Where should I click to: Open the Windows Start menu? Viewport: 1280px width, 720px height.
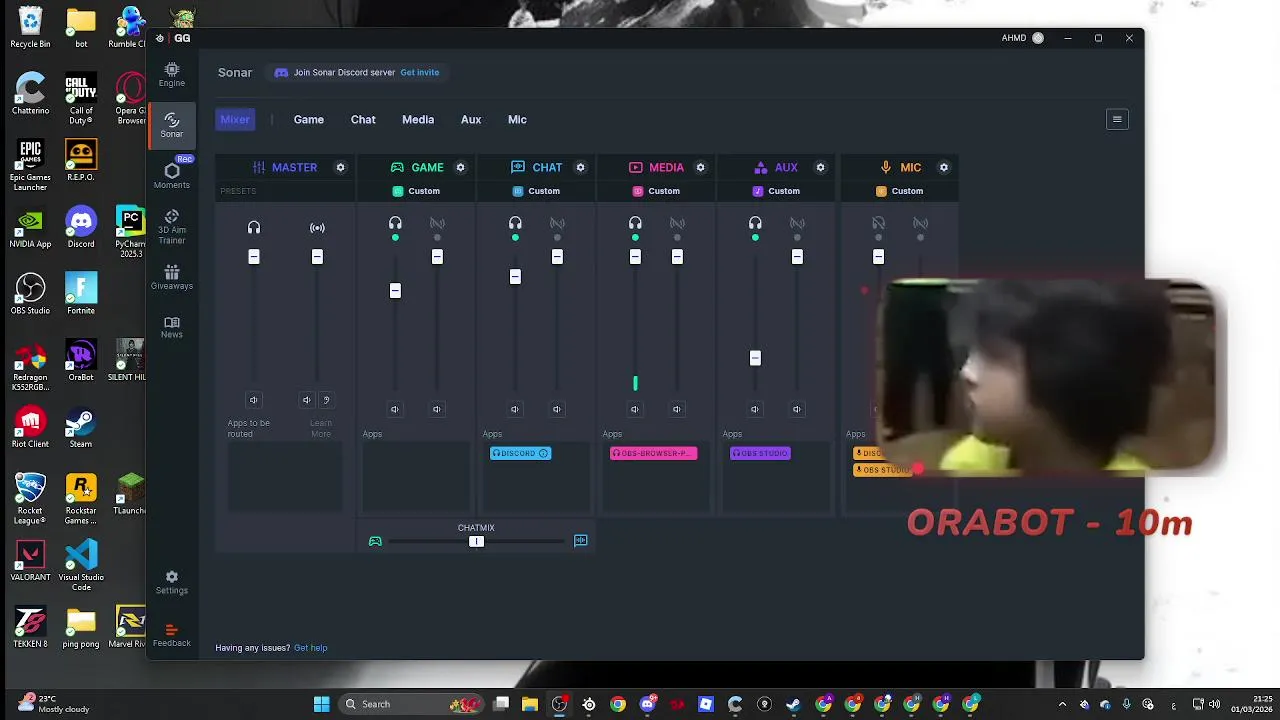pyautogui.click(x=321, y=704)
